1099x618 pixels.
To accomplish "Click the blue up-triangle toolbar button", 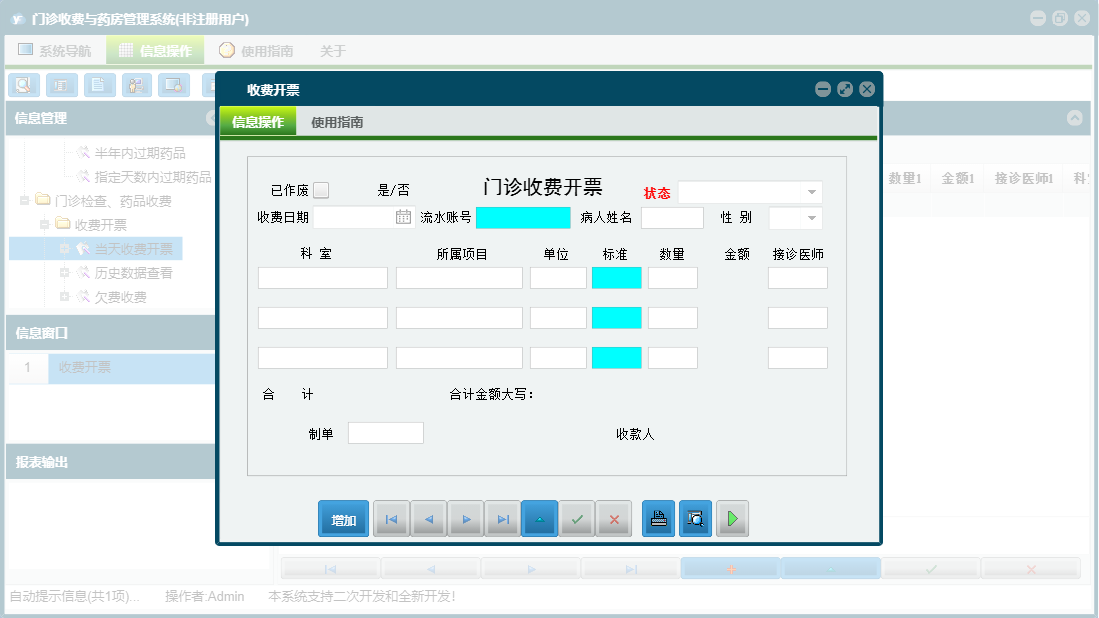I will click(540, 519).
